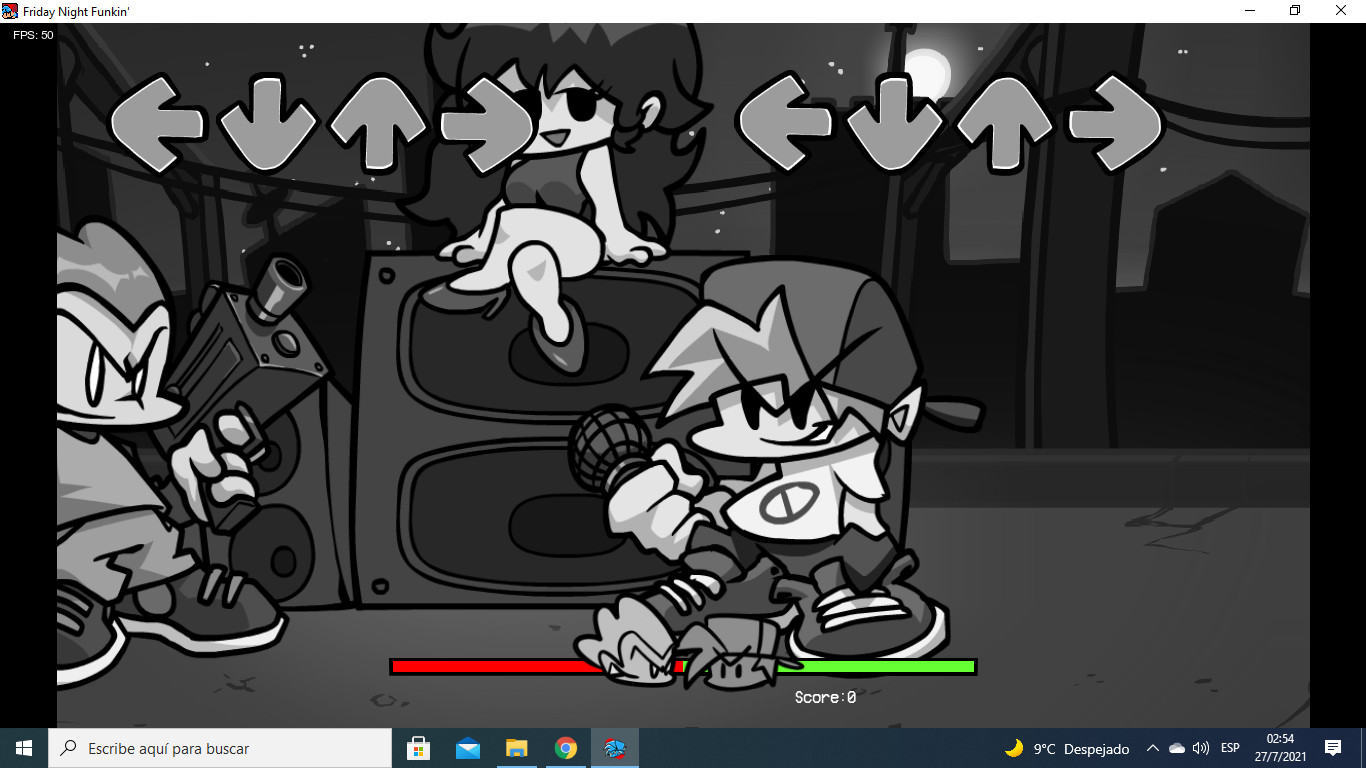This screenshot has width=1366, height=768.
Task: Click the opponent's right arrow receptor
Action: coord(488,124)
